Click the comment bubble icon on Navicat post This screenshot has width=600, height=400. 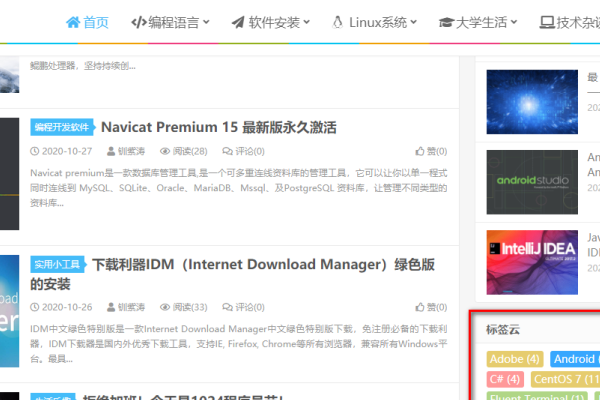[x=225, y=151]
